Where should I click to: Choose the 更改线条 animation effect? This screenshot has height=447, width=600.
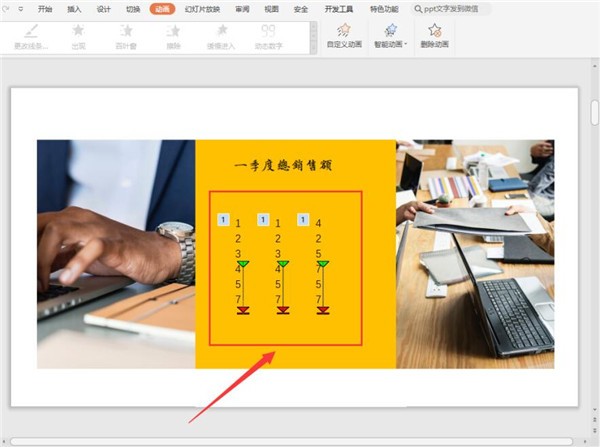click(31, 37)
